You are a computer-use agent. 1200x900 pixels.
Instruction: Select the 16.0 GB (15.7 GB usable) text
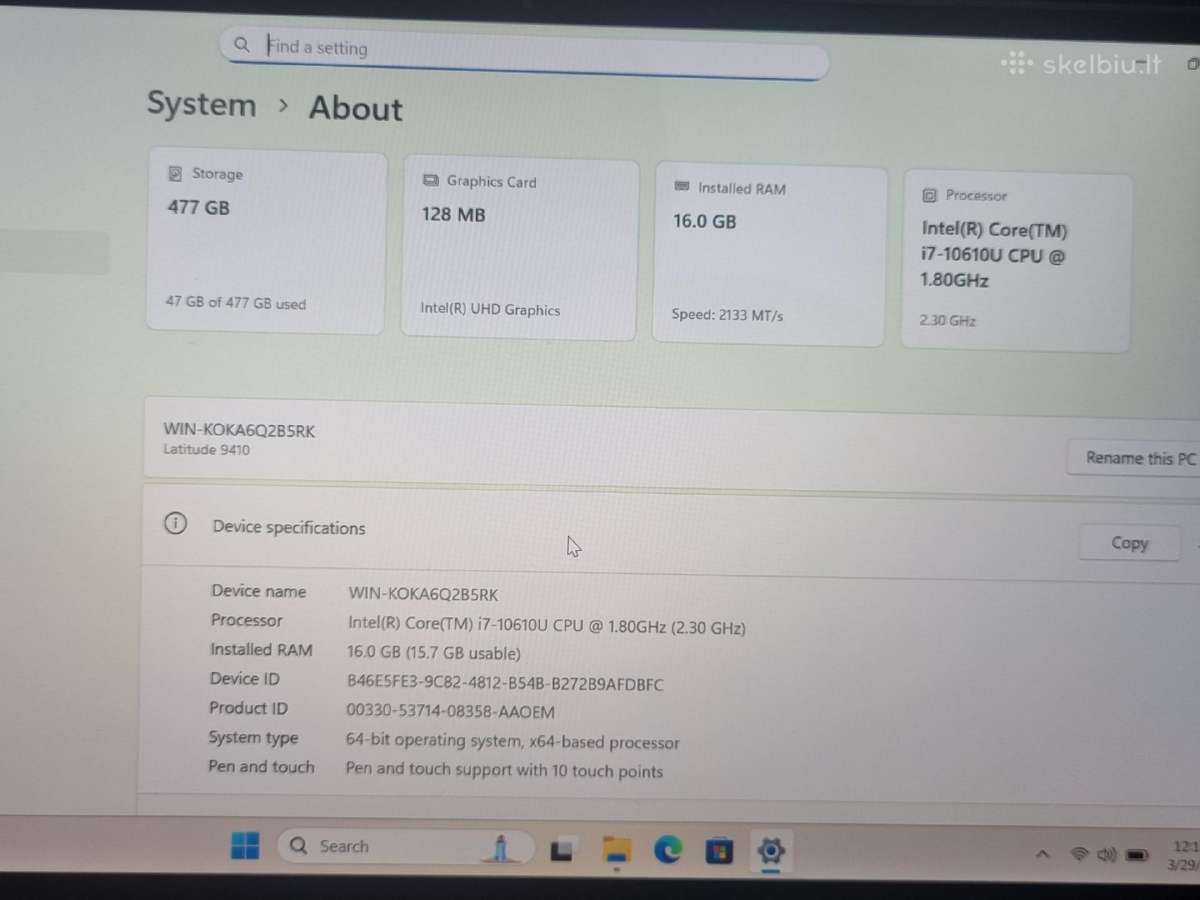433,653
